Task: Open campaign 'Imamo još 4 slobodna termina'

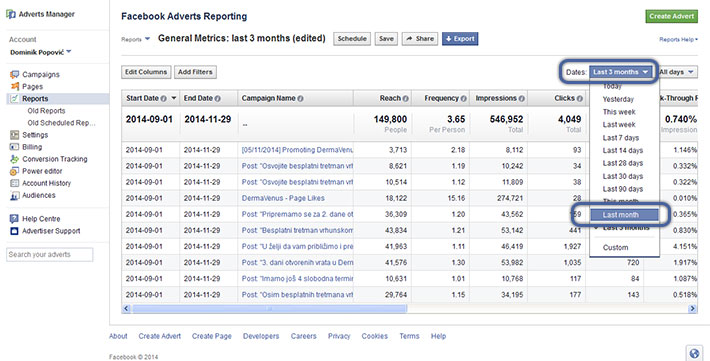Action: 297,279
